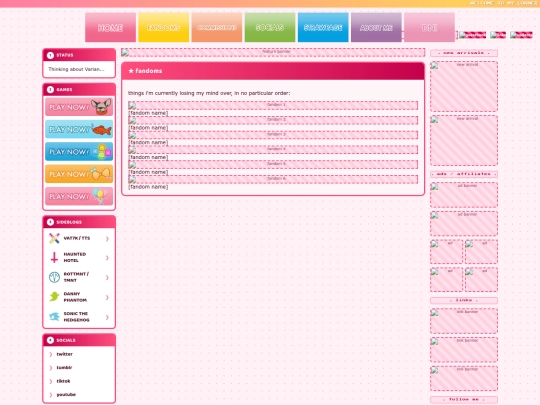Click the fandom 5 banner image
Image resolution: width=540 pixels, height=405 pixels.
[273, 165]
